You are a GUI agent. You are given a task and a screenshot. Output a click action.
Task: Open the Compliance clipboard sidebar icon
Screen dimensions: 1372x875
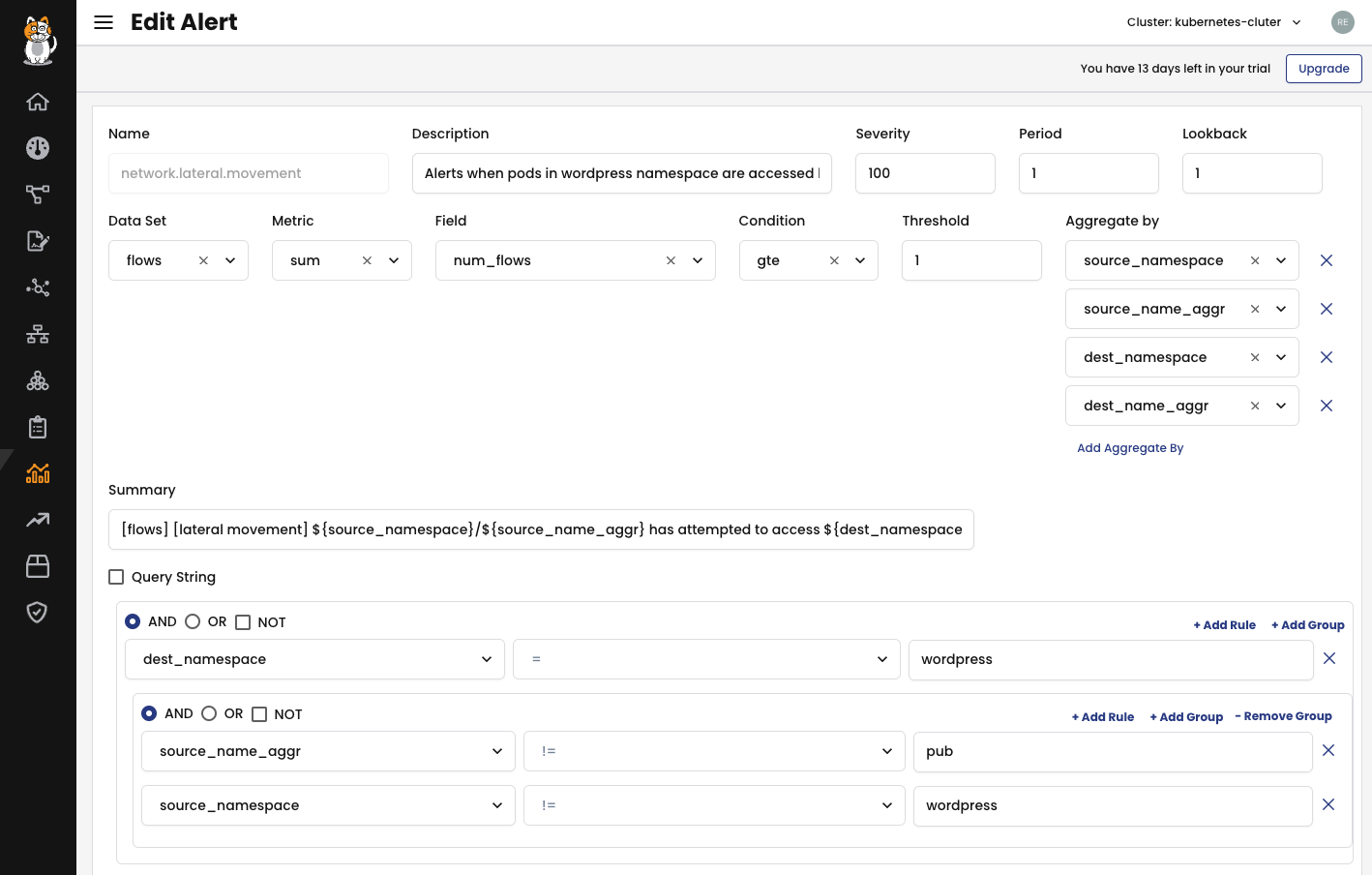(38, 427)
